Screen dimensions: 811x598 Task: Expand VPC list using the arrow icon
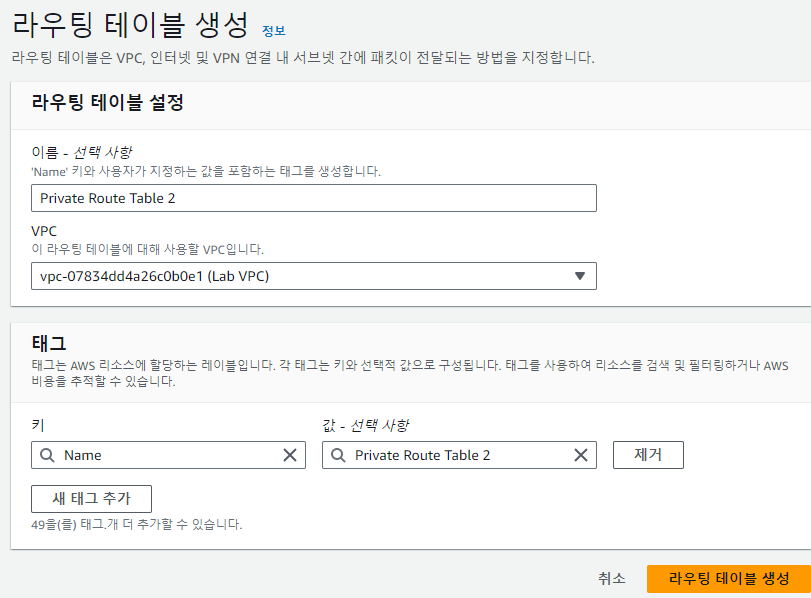(x=580, y=276)
